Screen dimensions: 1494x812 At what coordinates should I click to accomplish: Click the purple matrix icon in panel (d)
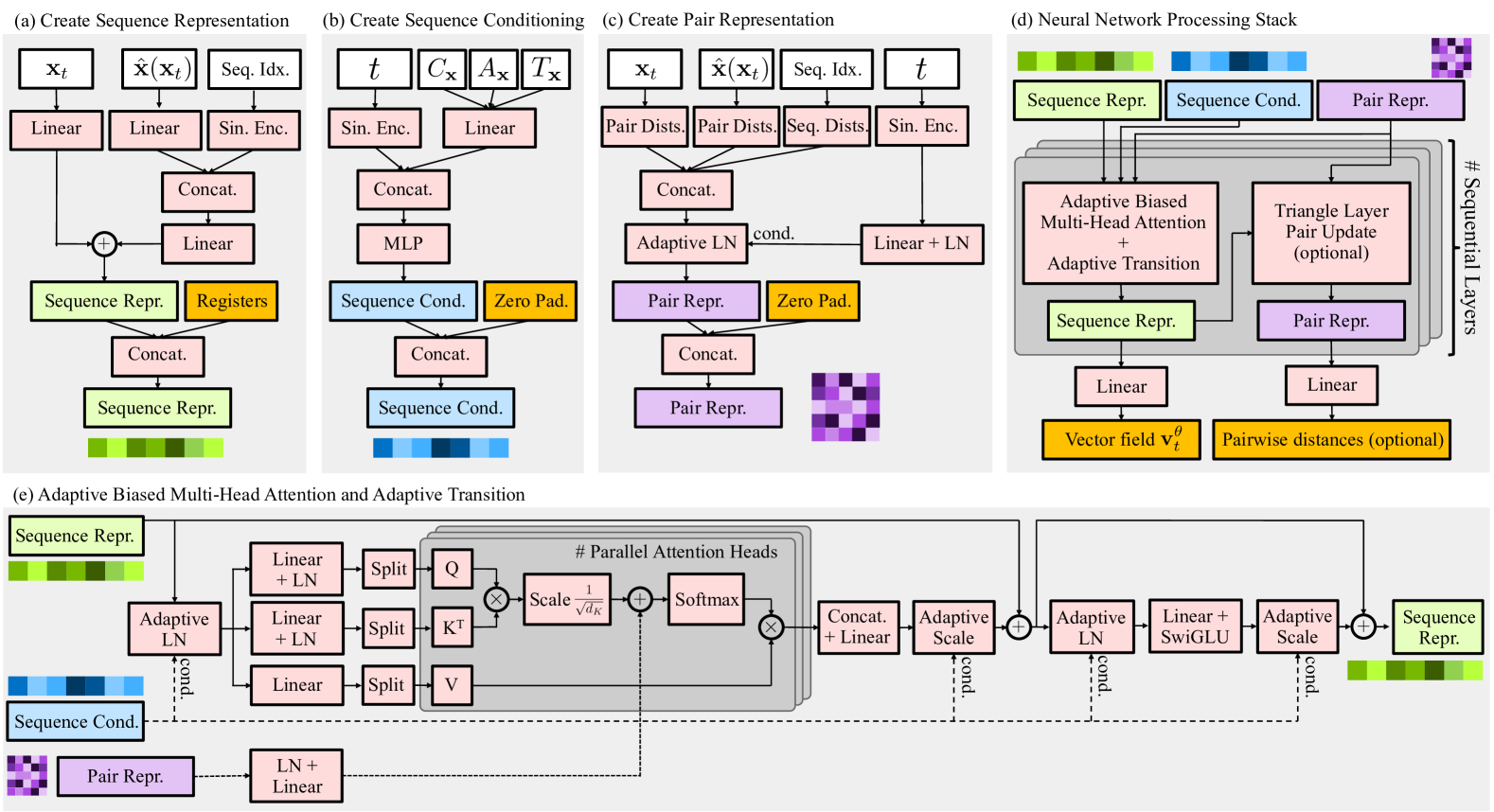(1450, 58)
